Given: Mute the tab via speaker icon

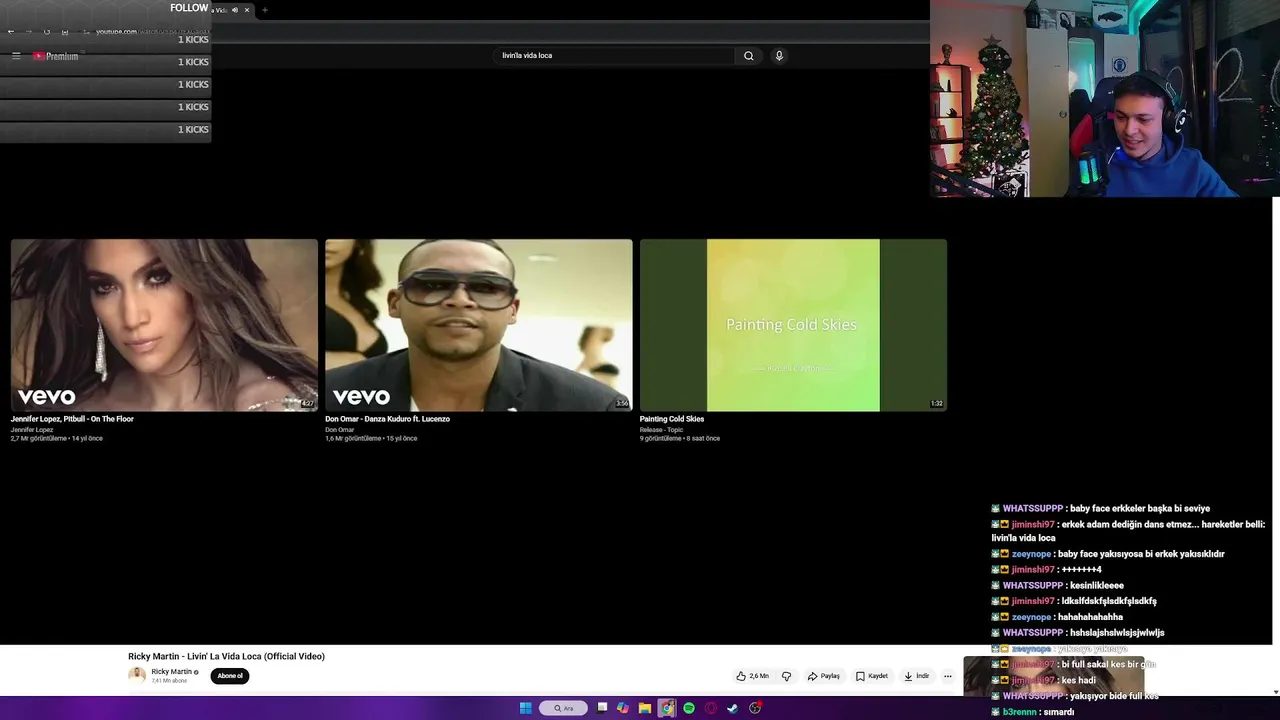Looking at the screenshot, I should click(235, 10).
